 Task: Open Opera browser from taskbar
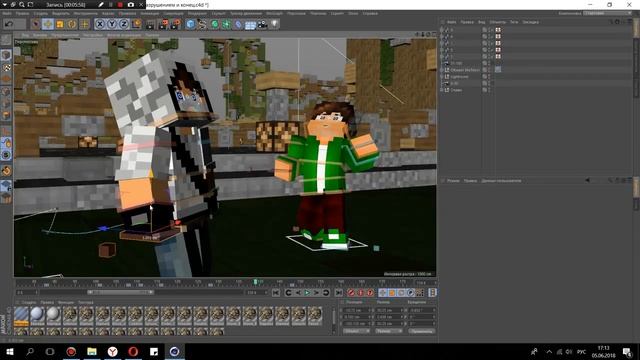(x=133, y=352)
